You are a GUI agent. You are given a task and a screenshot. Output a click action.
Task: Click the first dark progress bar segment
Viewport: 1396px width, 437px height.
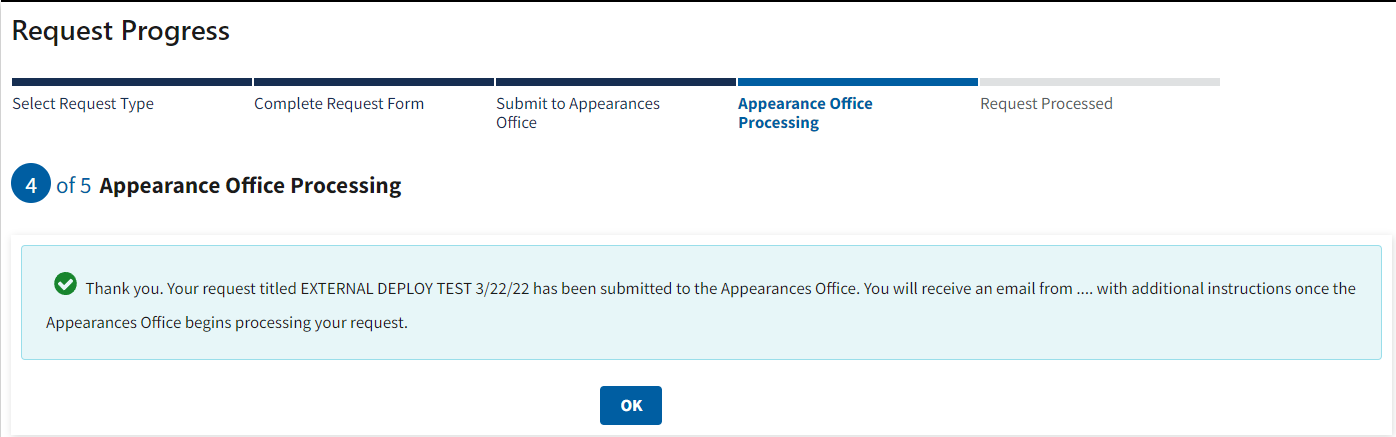[132, 82]
